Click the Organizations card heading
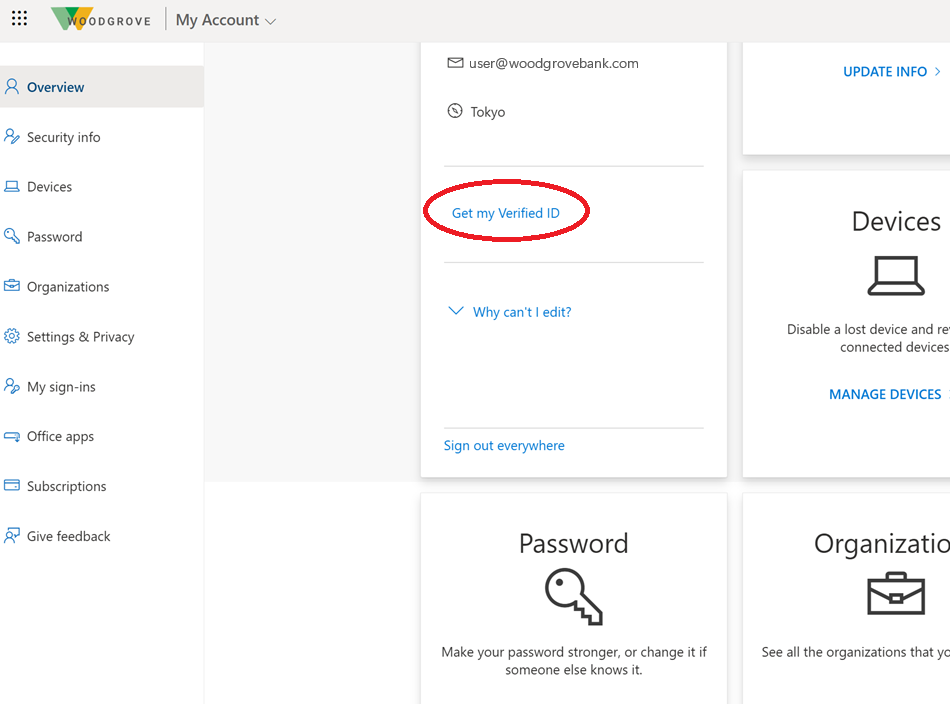 point(882,543)
